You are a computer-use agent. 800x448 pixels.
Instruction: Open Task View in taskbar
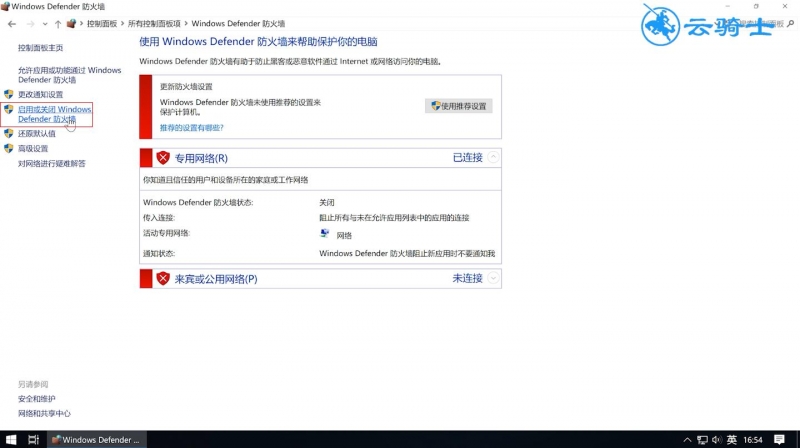point(34,439)
